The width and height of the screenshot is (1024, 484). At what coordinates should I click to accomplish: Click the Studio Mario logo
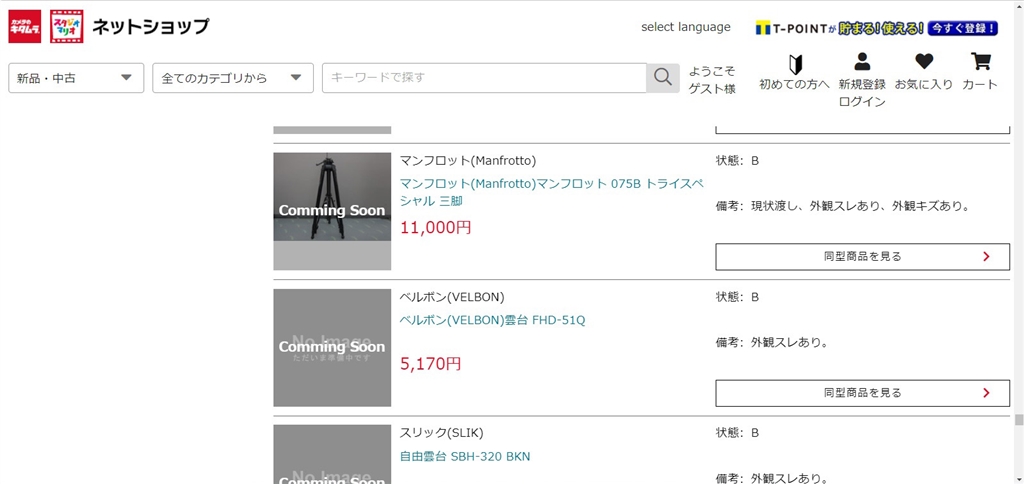click(x=67, y=27)
